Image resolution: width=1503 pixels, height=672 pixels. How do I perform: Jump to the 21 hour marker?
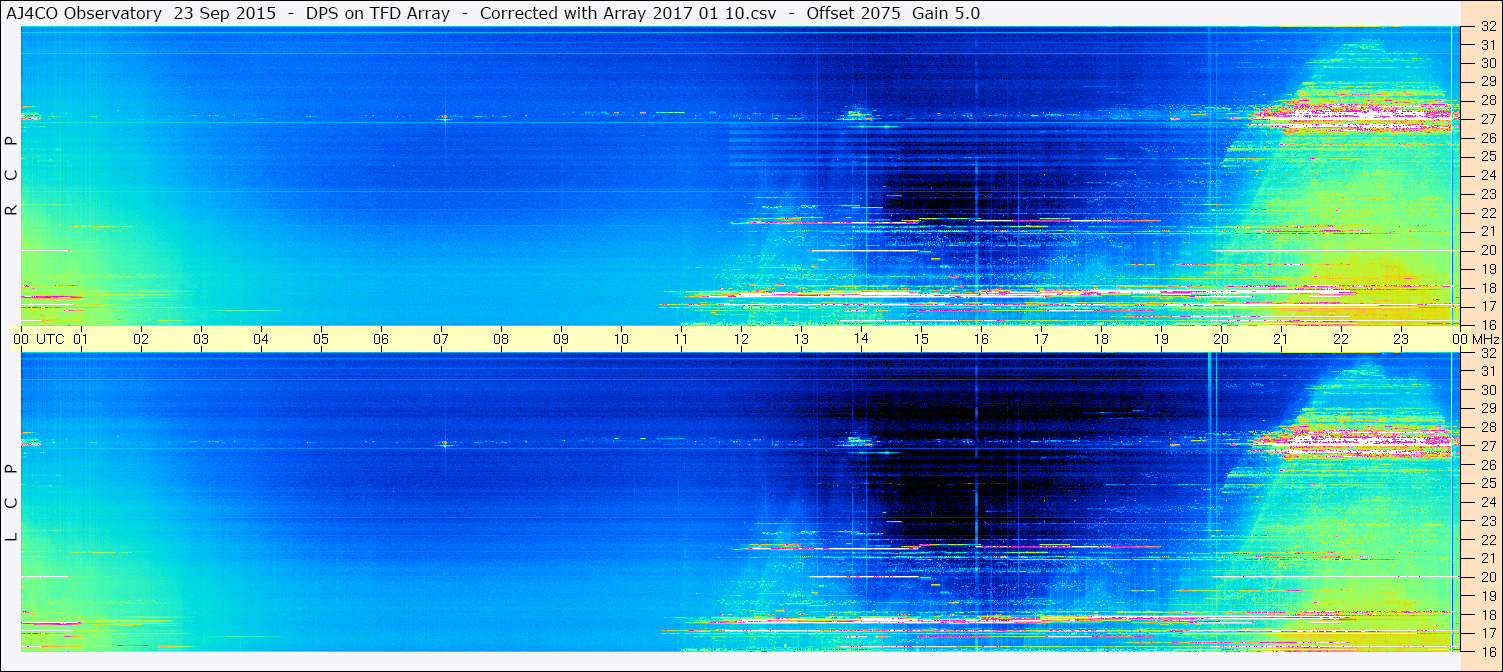pyautogui.click(x=1281, y=339)
